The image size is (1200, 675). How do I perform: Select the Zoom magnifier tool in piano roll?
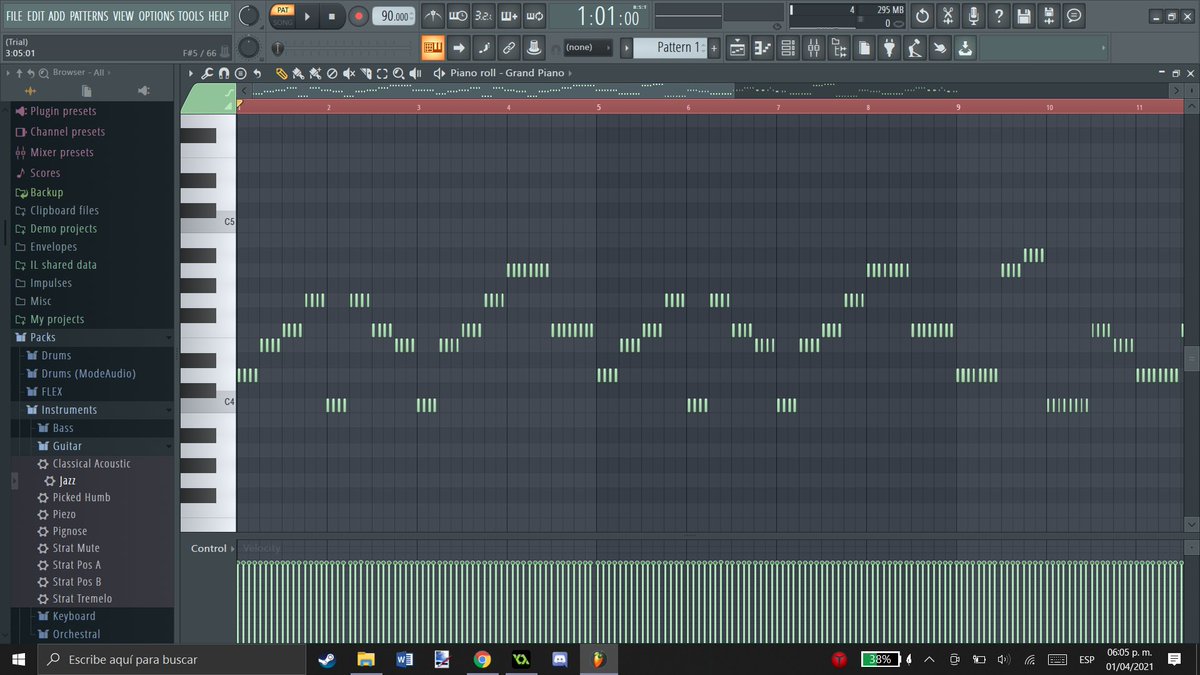398,73
